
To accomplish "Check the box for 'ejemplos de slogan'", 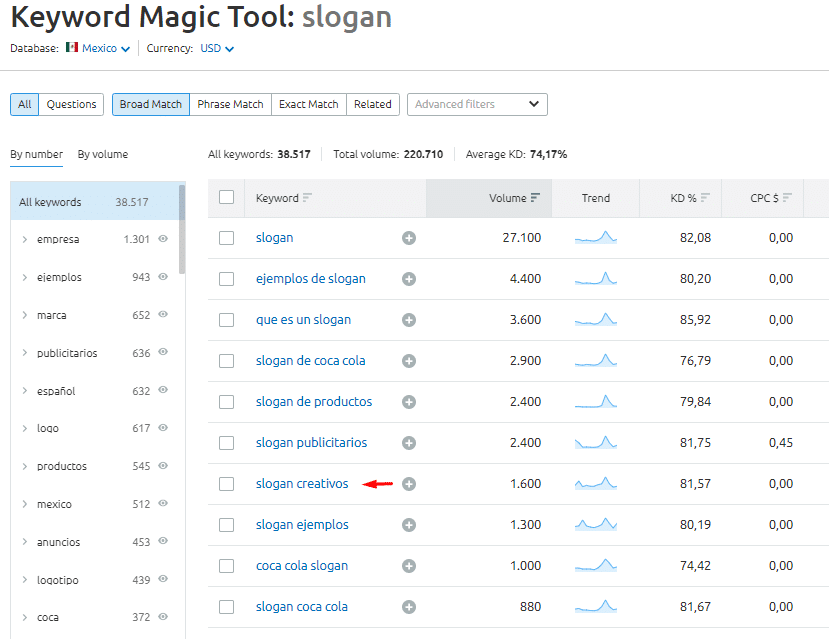I will (x=226, y=279).
